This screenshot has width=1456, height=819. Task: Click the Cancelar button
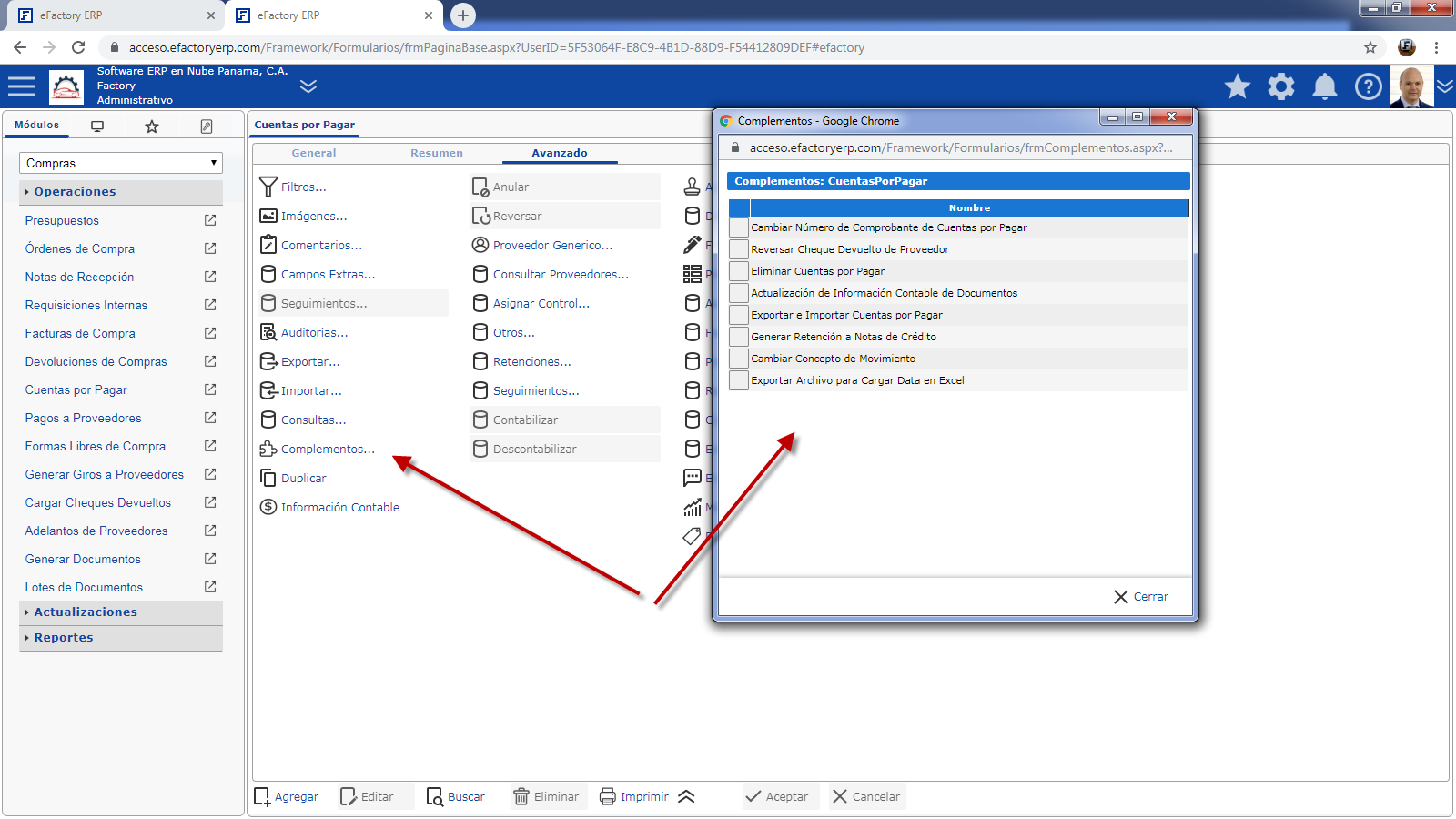[866, 796]
